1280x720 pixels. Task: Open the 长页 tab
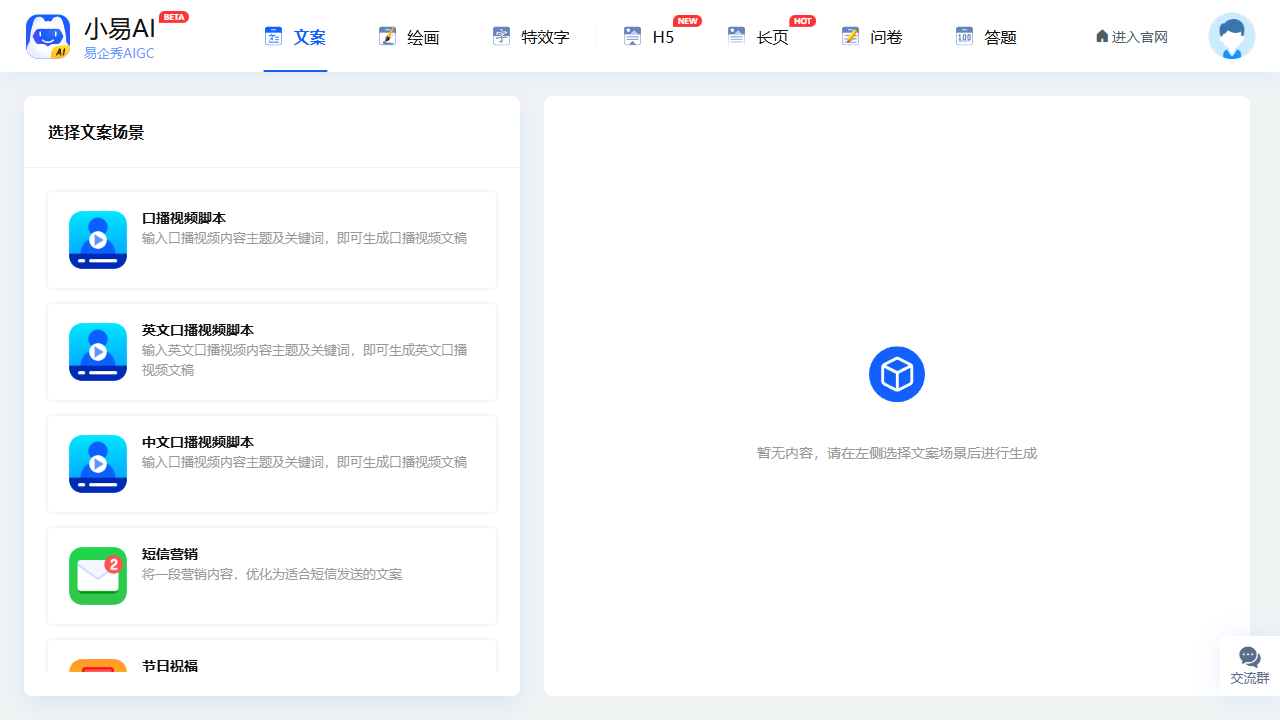[x=759, y=37]
